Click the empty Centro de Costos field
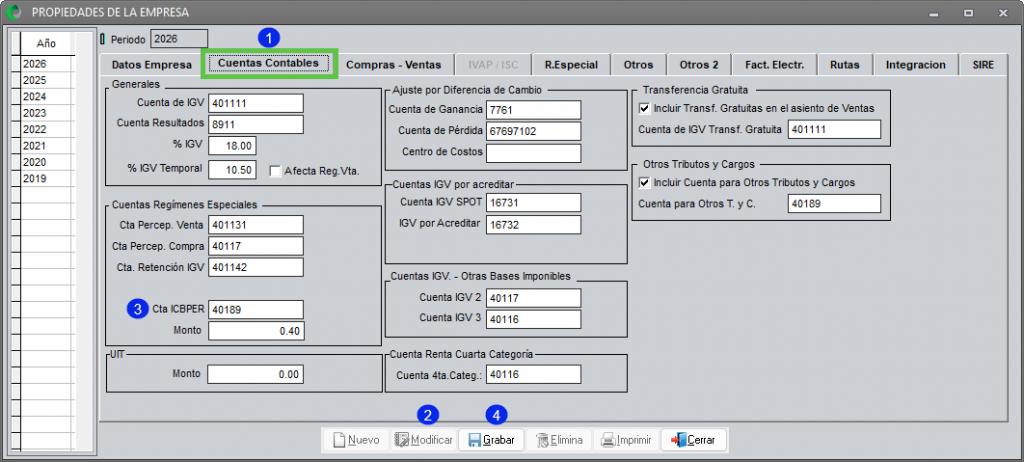 click(534, 153)
